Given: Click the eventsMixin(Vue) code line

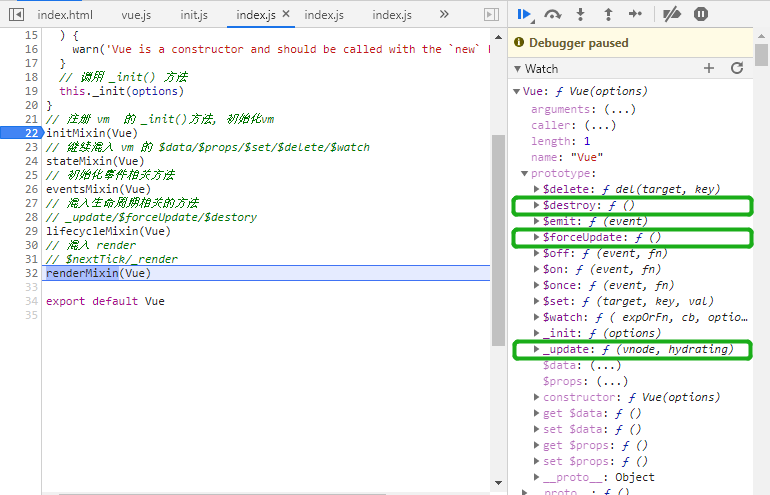Looking at the screenshot, I should [98, 189].
